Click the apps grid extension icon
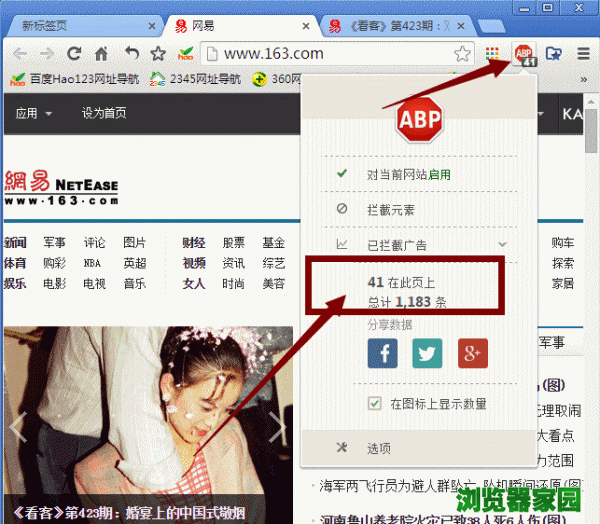This screenshot has width=600, height=524. click(492, 54)
